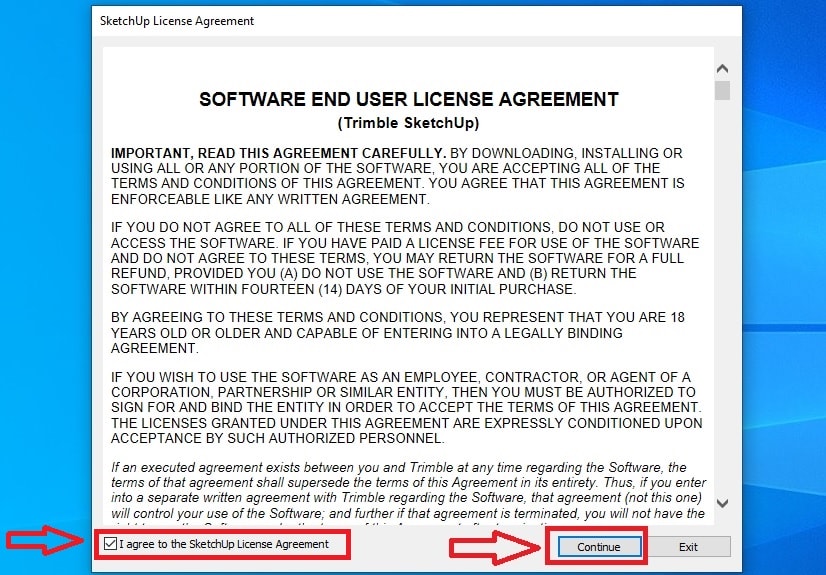
Task: Click the heading "SOFTWARE END USER LICENSE AGREEMENT"
Action: pos(409,99)
